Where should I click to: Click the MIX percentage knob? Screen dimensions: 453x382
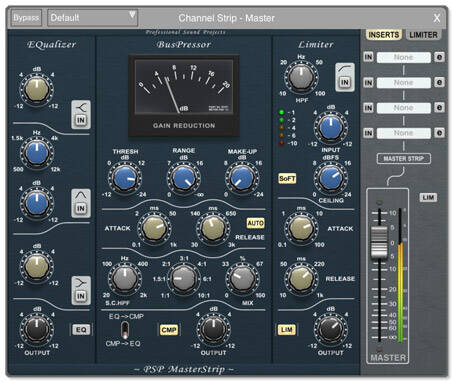tap(242, 279)
